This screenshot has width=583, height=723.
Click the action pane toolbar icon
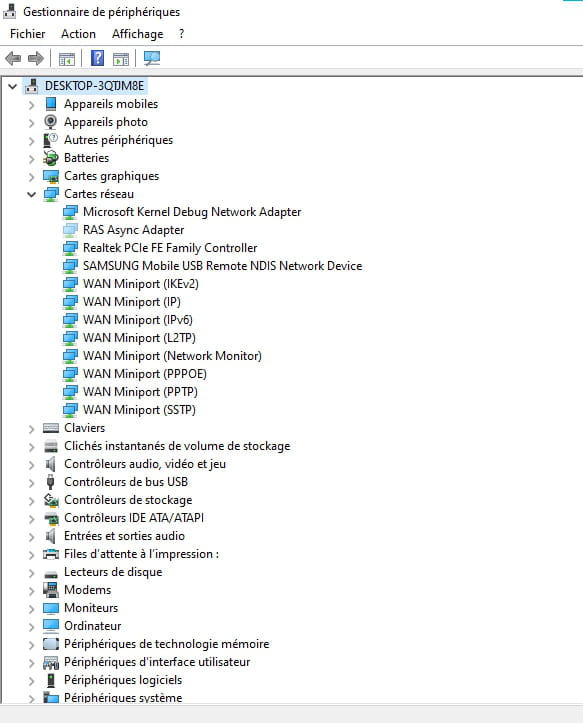click(x=121, y=59)
